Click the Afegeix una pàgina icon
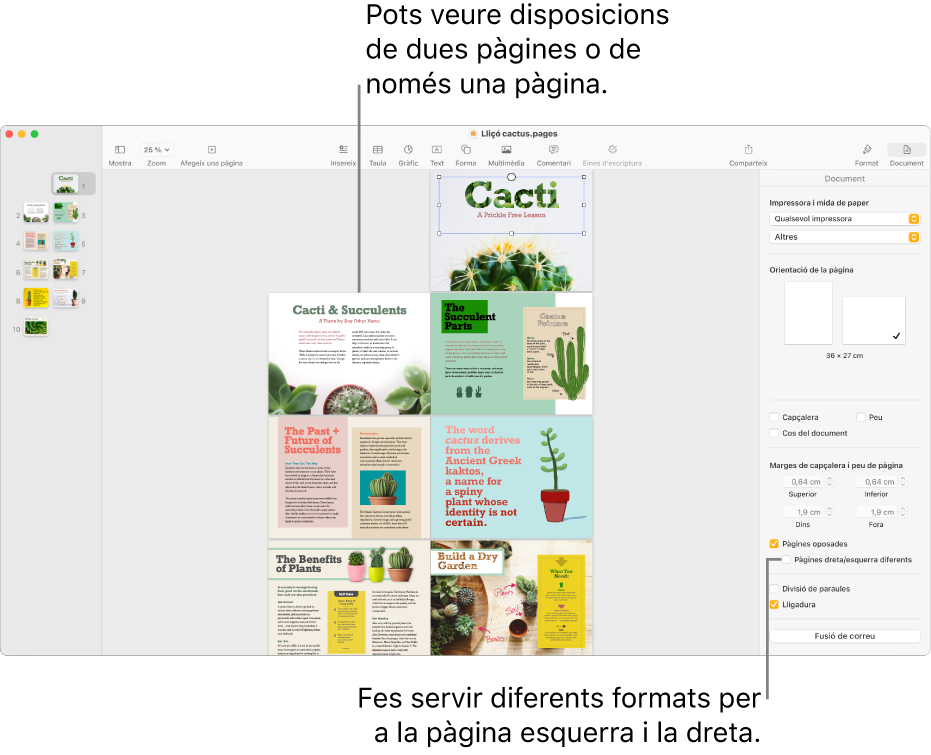931x755 pixels. 212,150
